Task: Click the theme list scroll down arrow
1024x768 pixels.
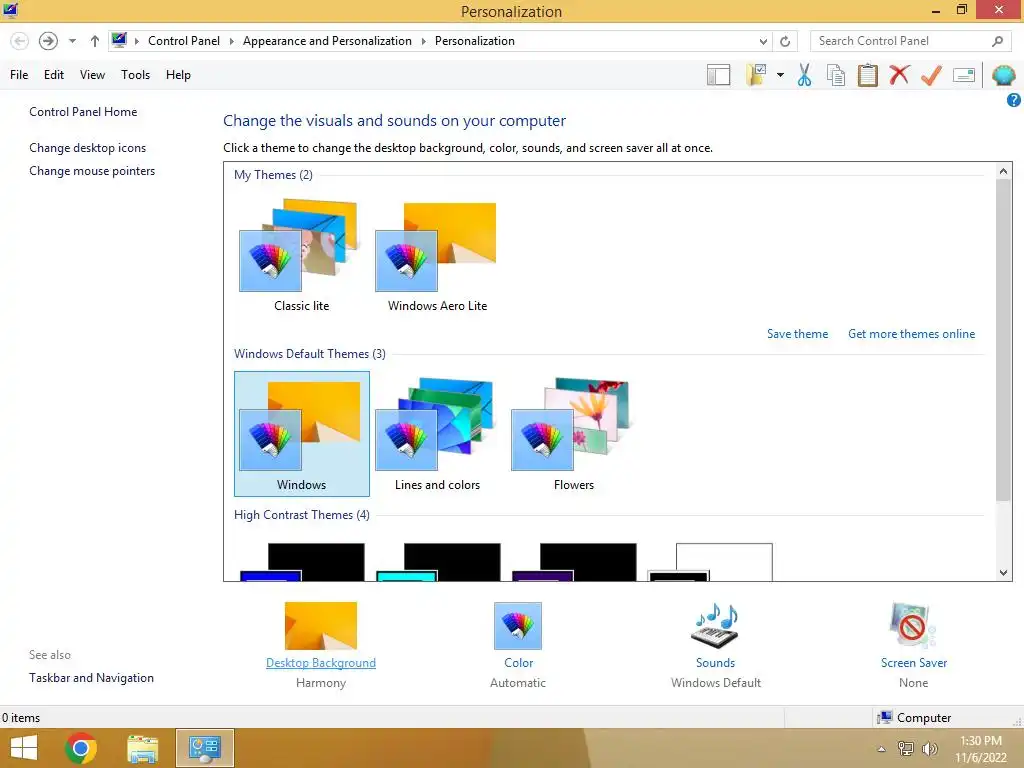Action: click(x=1004, y=573)
